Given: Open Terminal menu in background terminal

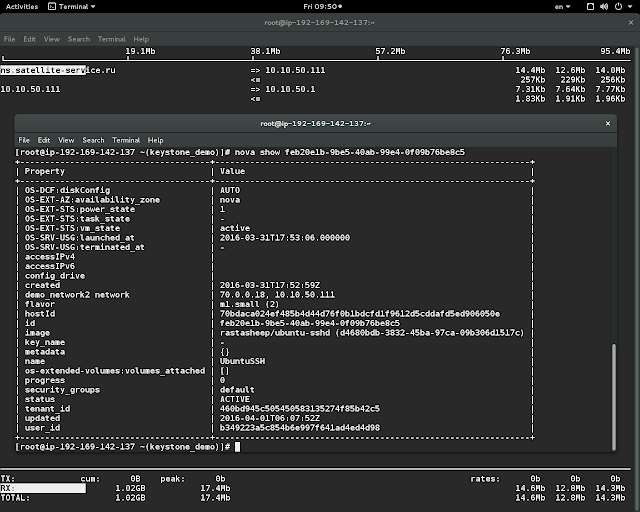Looking at the screenshot, I should pos(111,39).
